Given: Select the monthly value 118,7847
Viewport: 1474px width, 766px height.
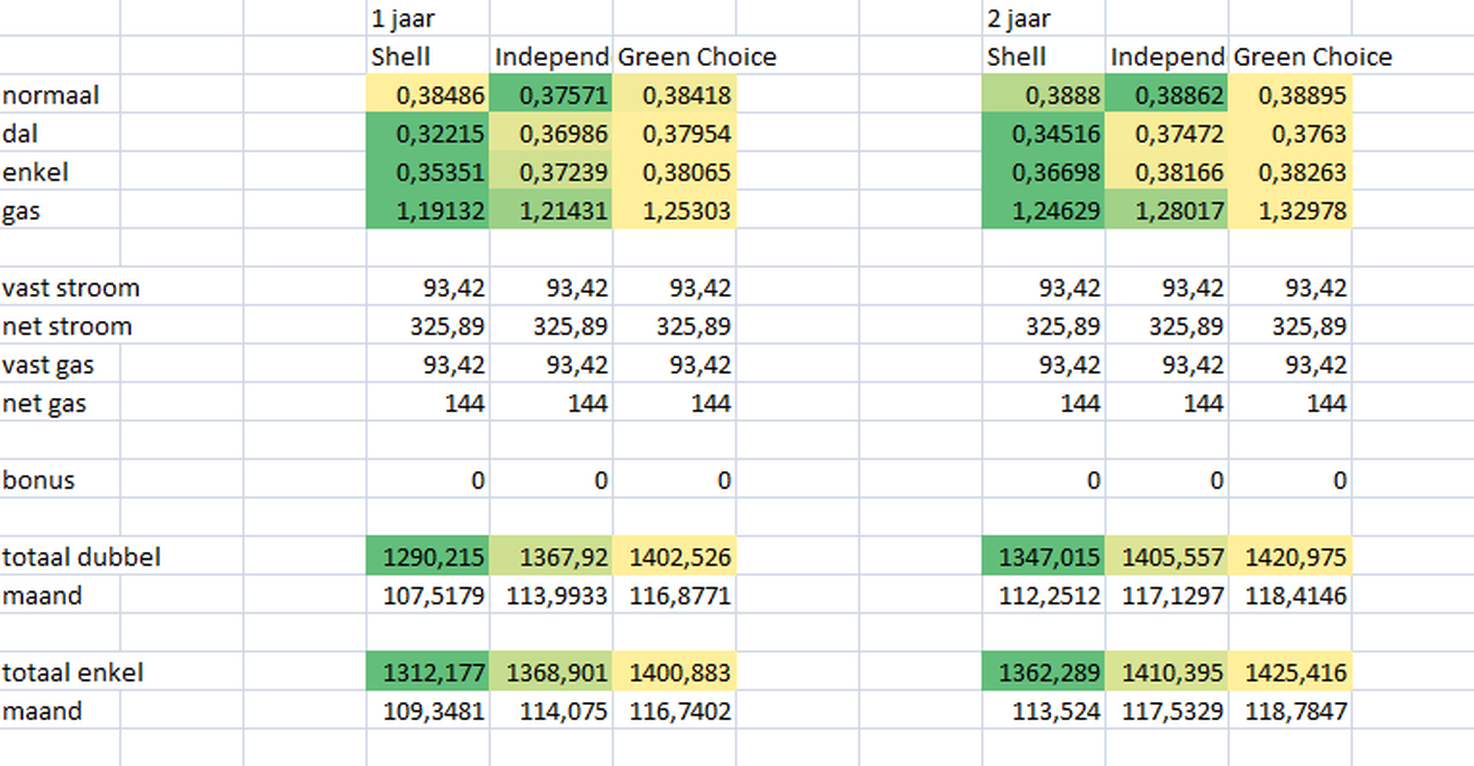Looking at the screenshot, I should pyautogui.click(x=1290, y=710).
